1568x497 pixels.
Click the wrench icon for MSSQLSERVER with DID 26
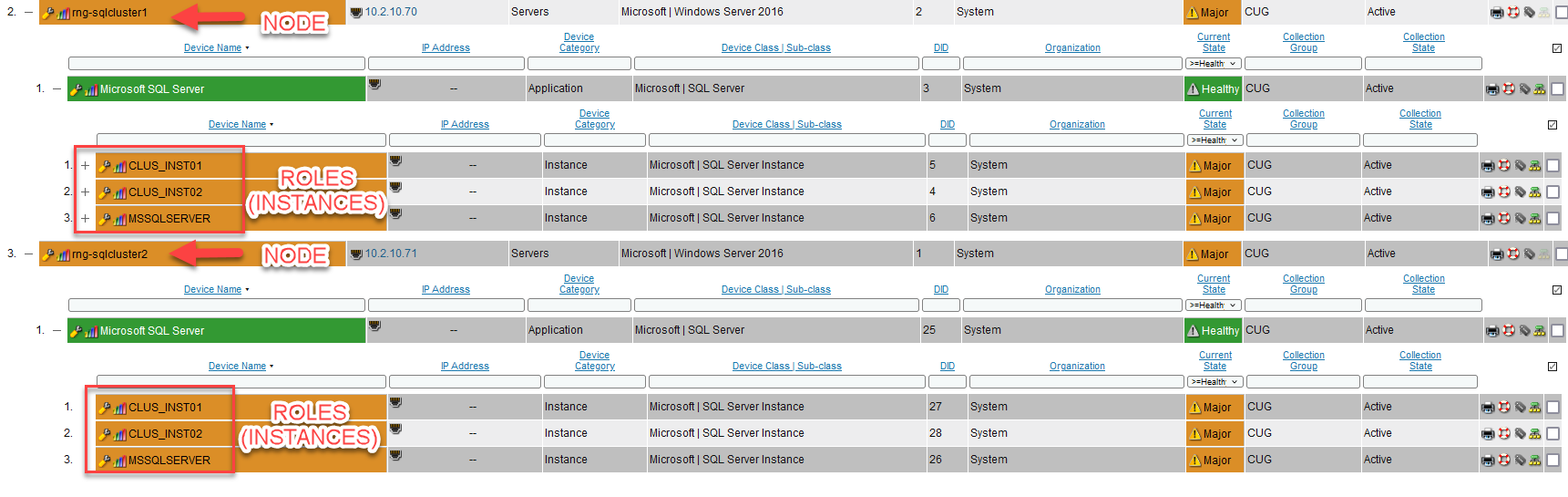click(x=105, y=461)
